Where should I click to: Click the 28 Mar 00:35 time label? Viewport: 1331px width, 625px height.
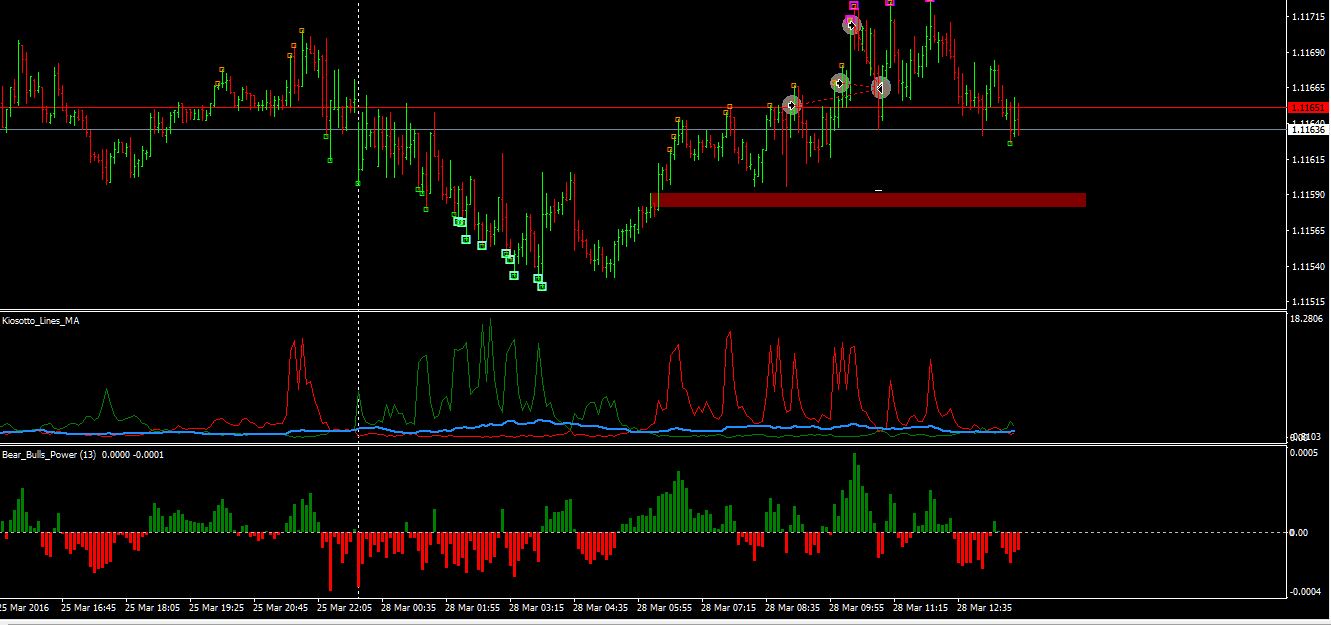coord(408,607)
